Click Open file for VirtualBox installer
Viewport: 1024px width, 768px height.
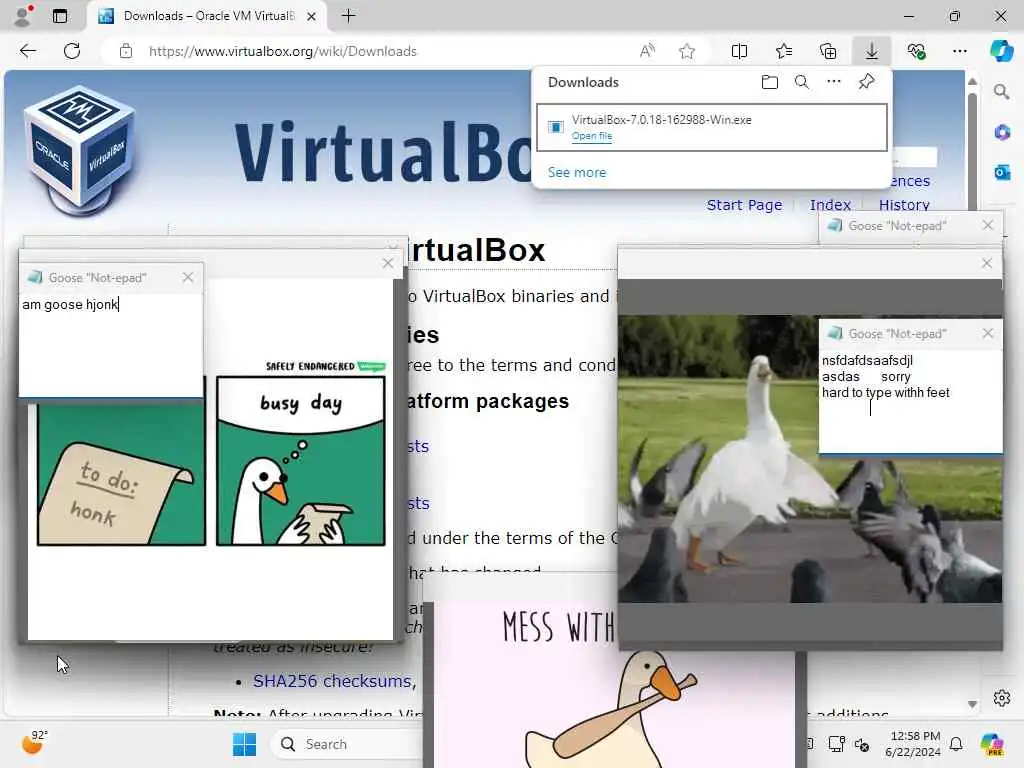(x=592, y=136)
